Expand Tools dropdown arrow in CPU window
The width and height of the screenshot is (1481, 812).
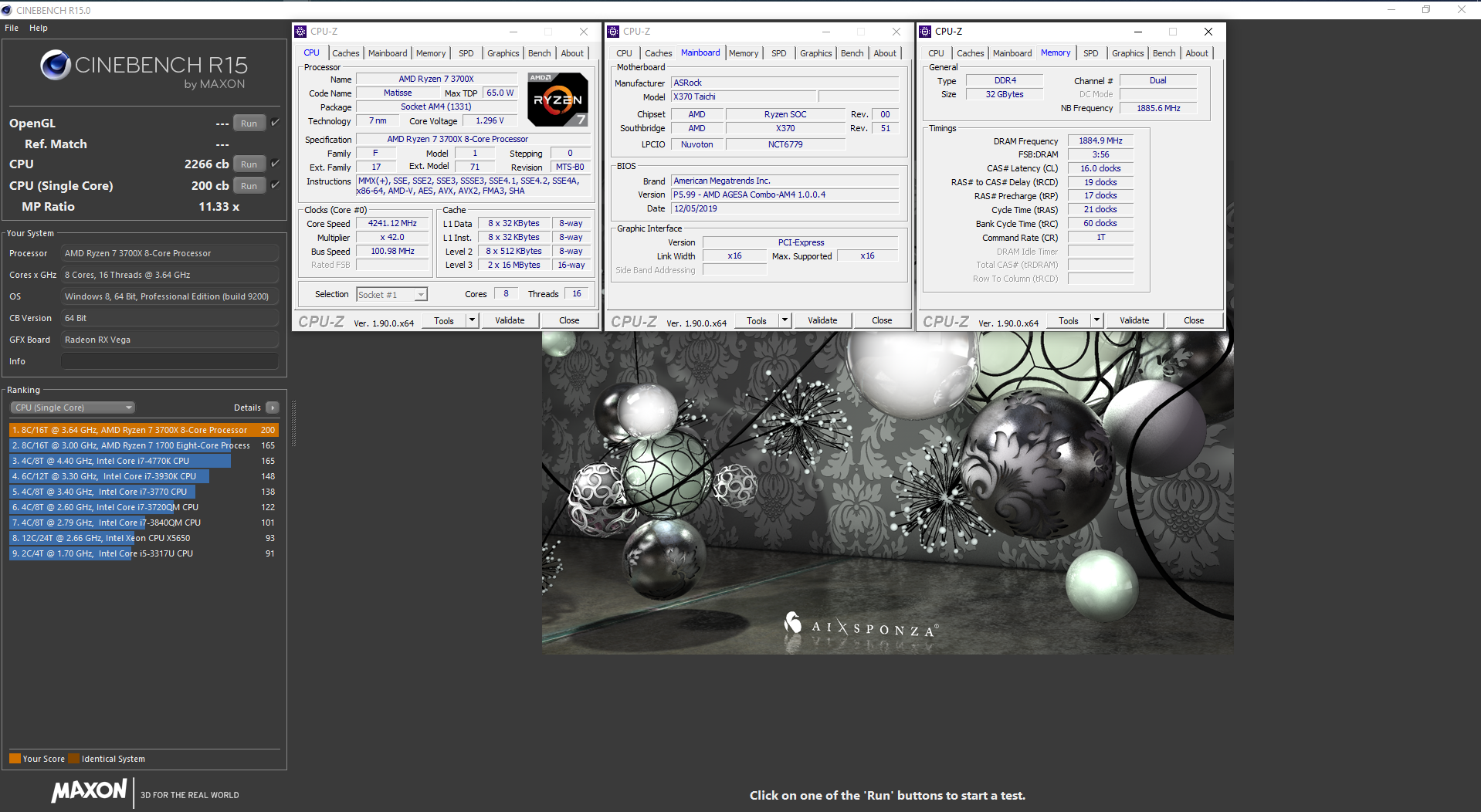coord(472,320)
